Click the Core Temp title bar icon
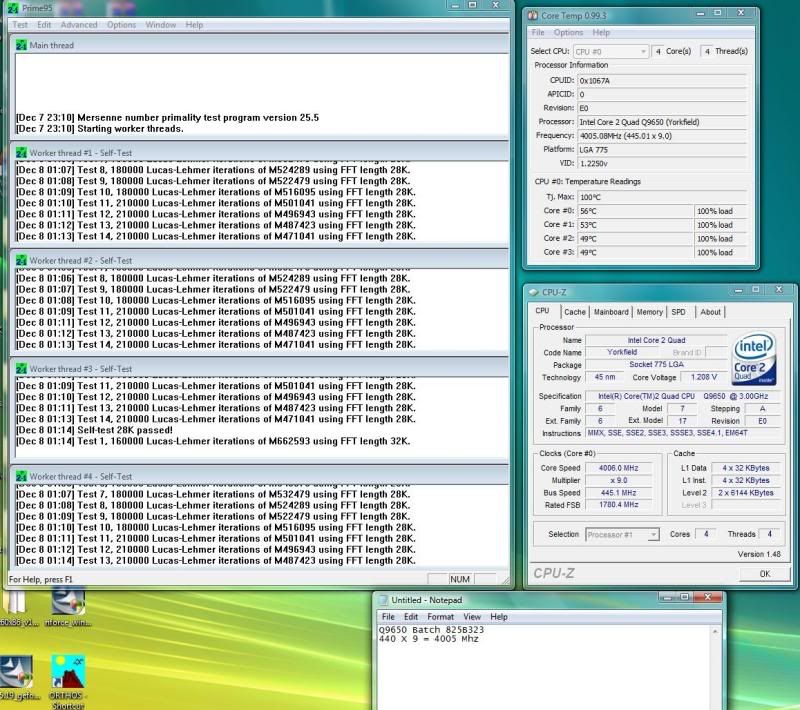This screenshot has width=800, height=710. [x=533, y=15]
